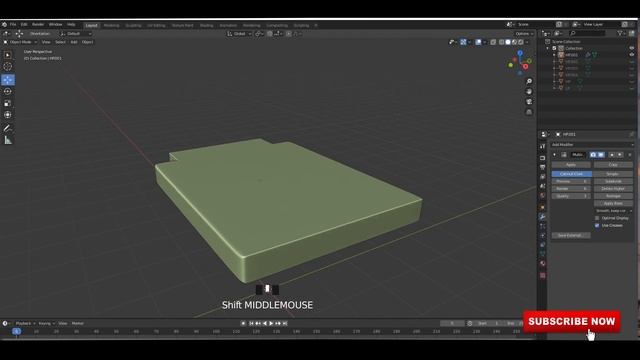Click the viewport zoom magnifier icon
Image resolution: width=640 pixels, height=360 pixels.
point(529,82)
